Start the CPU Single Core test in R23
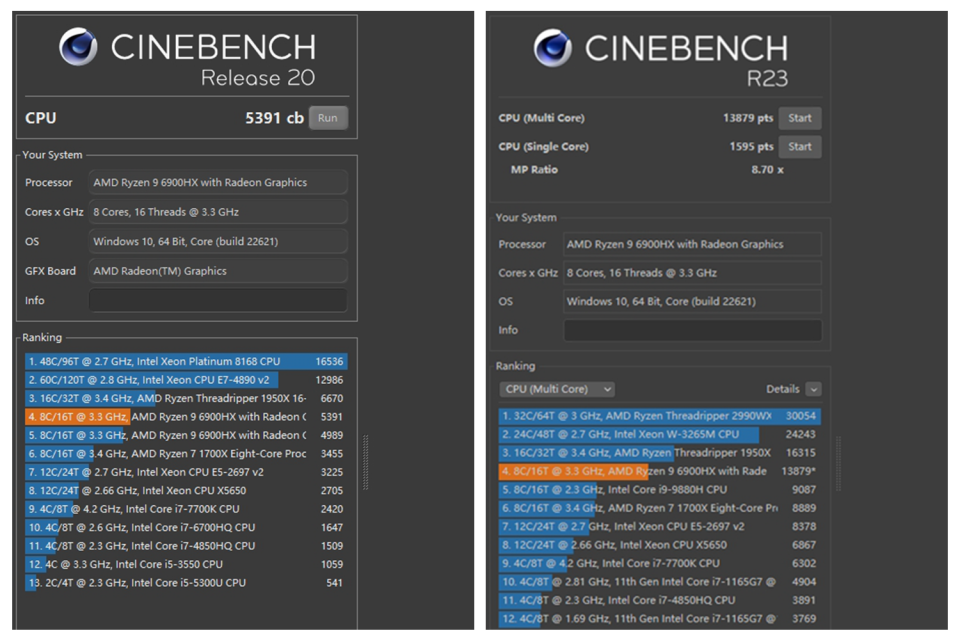This screenshot has width=960, height=640. point(800,147)
